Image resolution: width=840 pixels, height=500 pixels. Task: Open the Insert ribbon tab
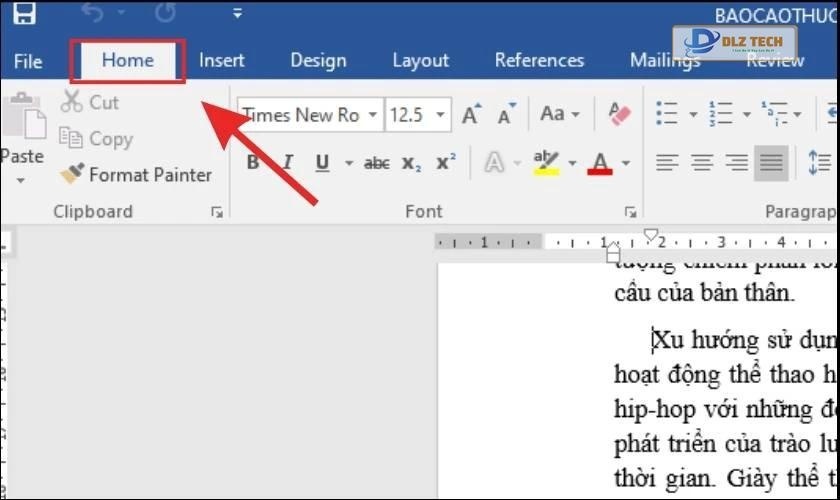[x=222, y=61]
